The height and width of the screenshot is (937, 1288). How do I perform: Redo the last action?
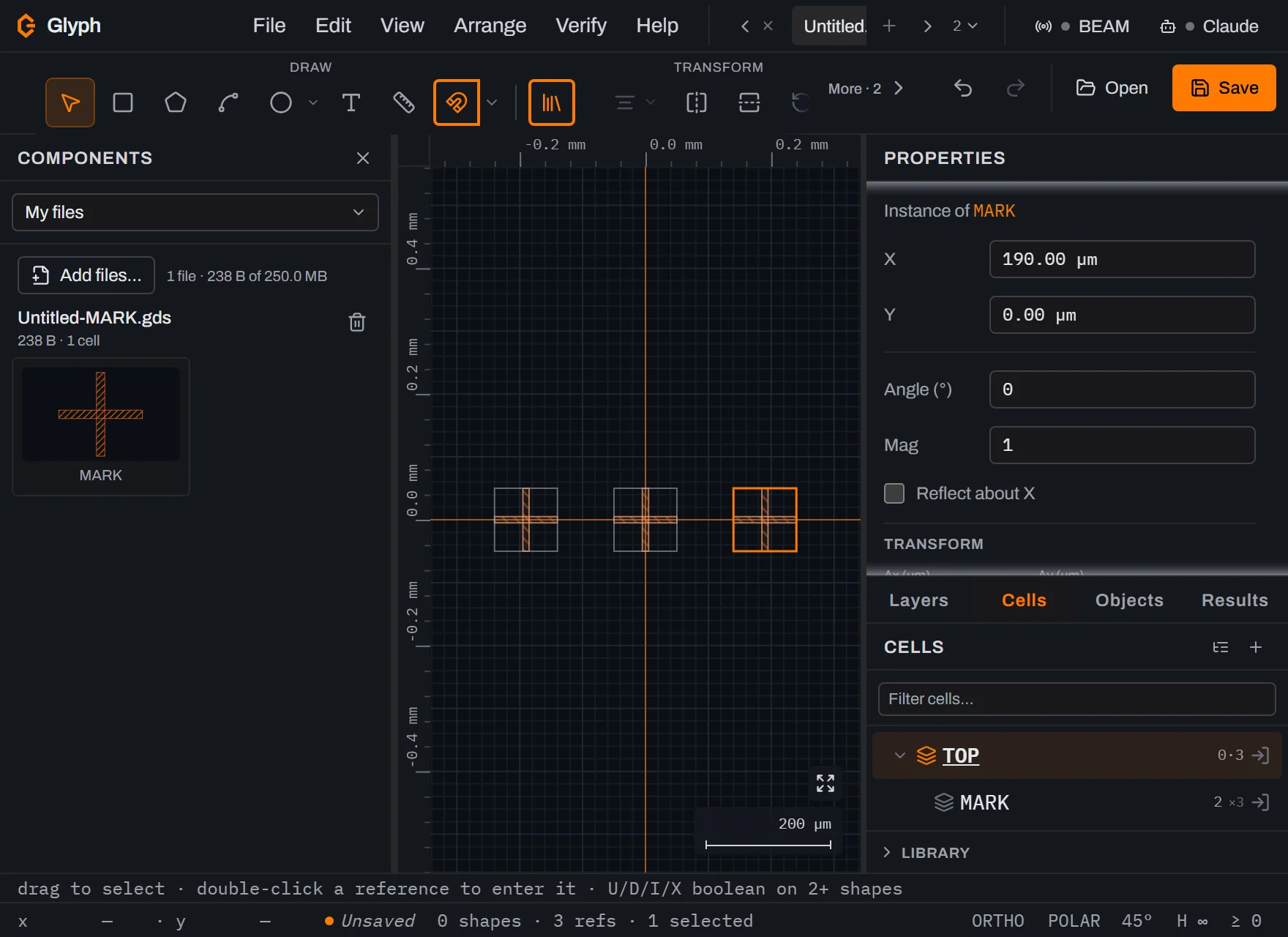[1016, 89]
